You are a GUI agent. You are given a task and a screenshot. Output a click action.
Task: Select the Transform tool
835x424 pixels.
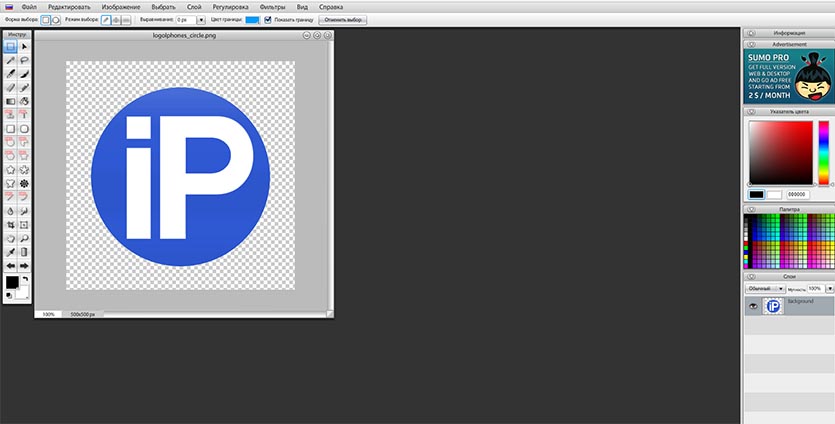[24, 225]
